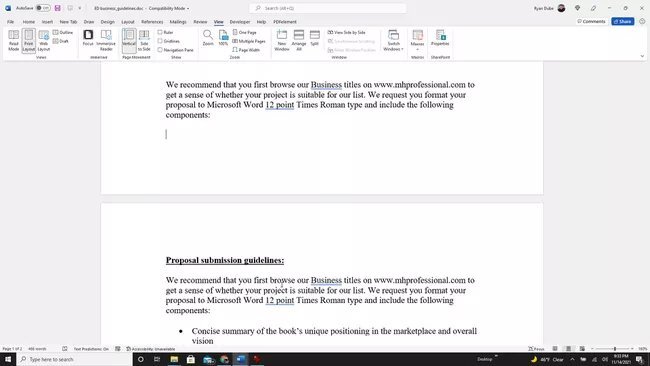
Task: Switch to Side to Side page movement
Action: [x=144, y=40]
